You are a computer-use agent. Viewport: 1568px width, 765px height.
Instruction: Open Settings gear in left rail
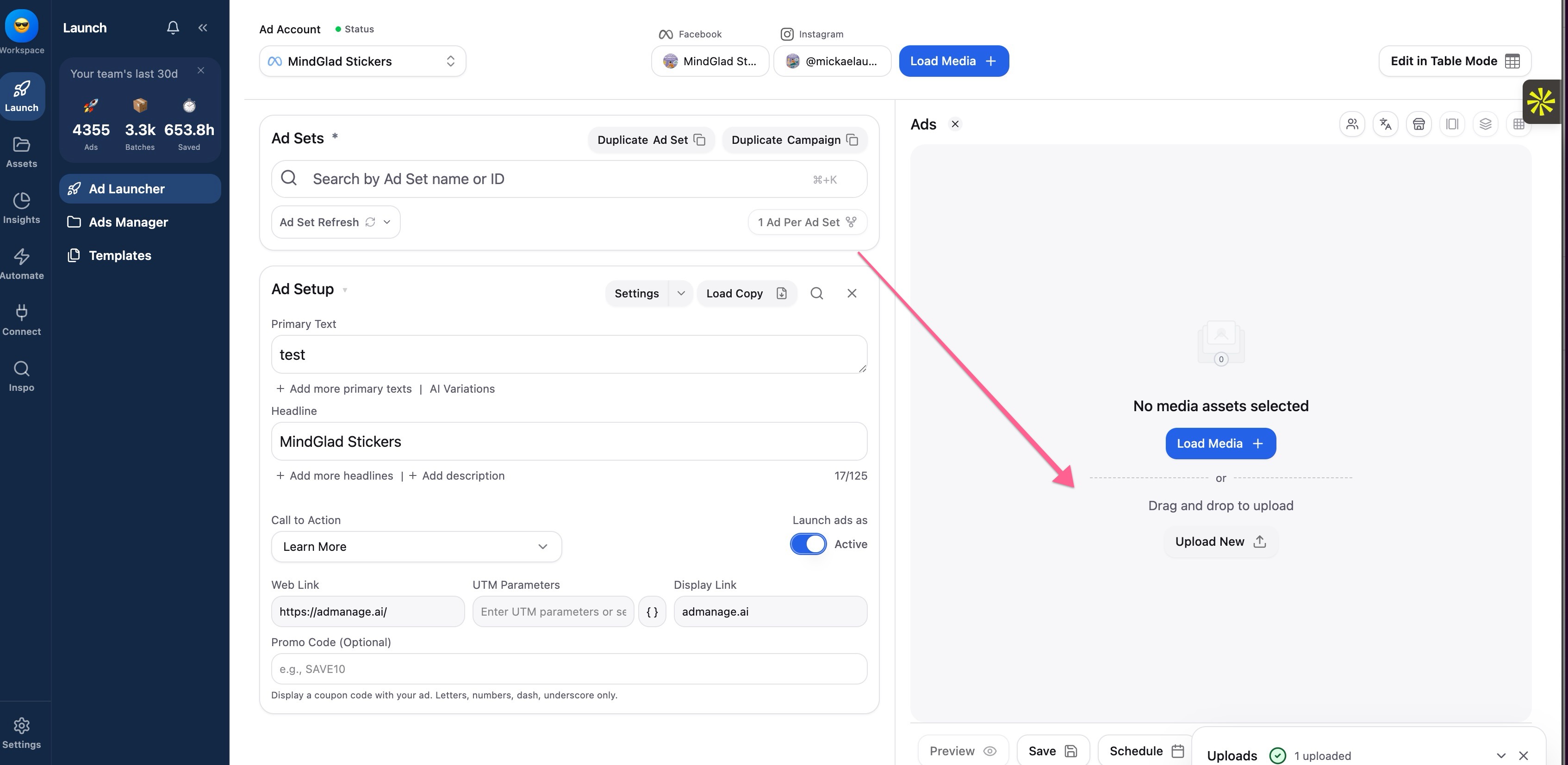(21, 733)
